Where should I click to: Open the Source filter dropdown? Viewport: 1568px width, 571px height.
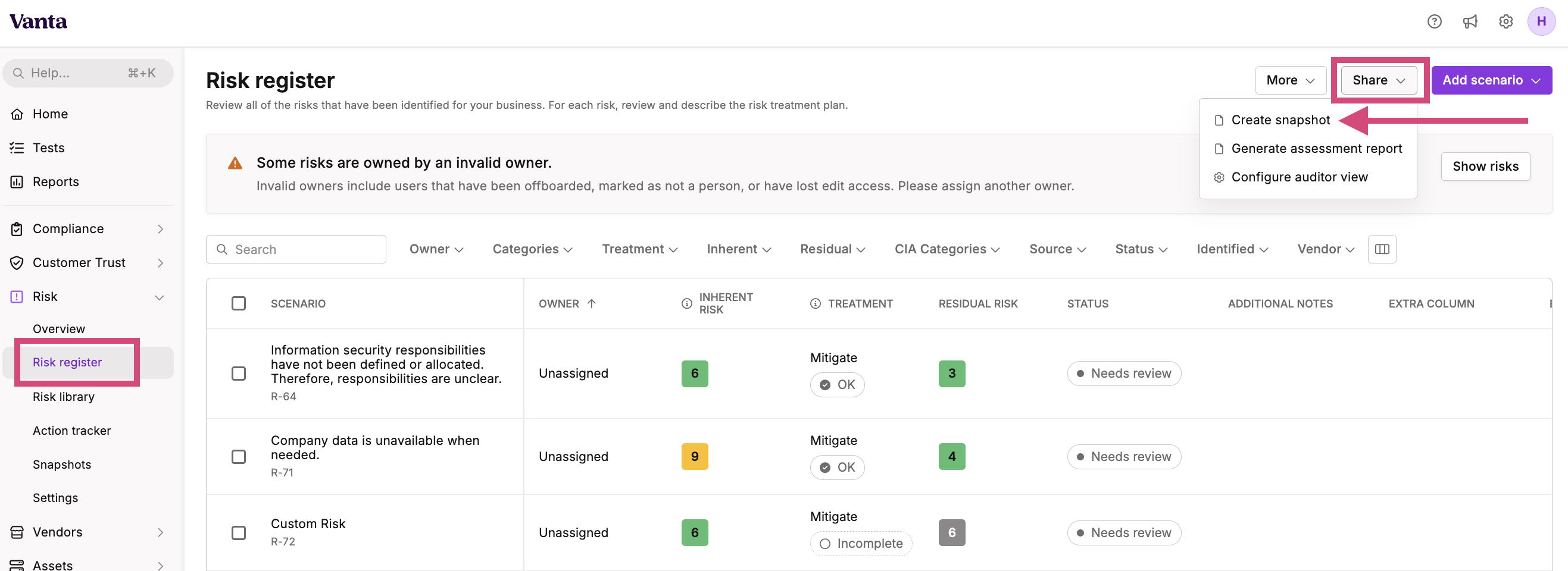pos(1058,249)
